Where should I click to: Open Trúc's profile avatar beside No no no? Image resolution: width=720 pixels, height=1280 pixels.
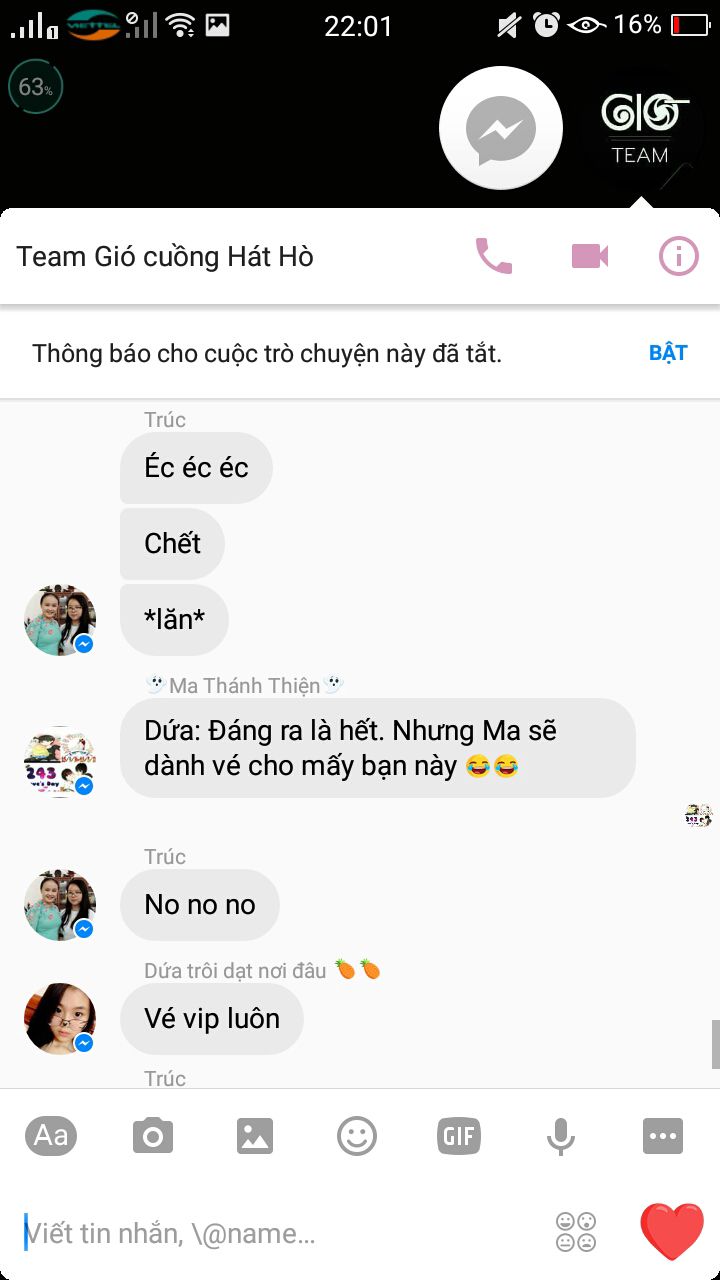pos(60,905)
